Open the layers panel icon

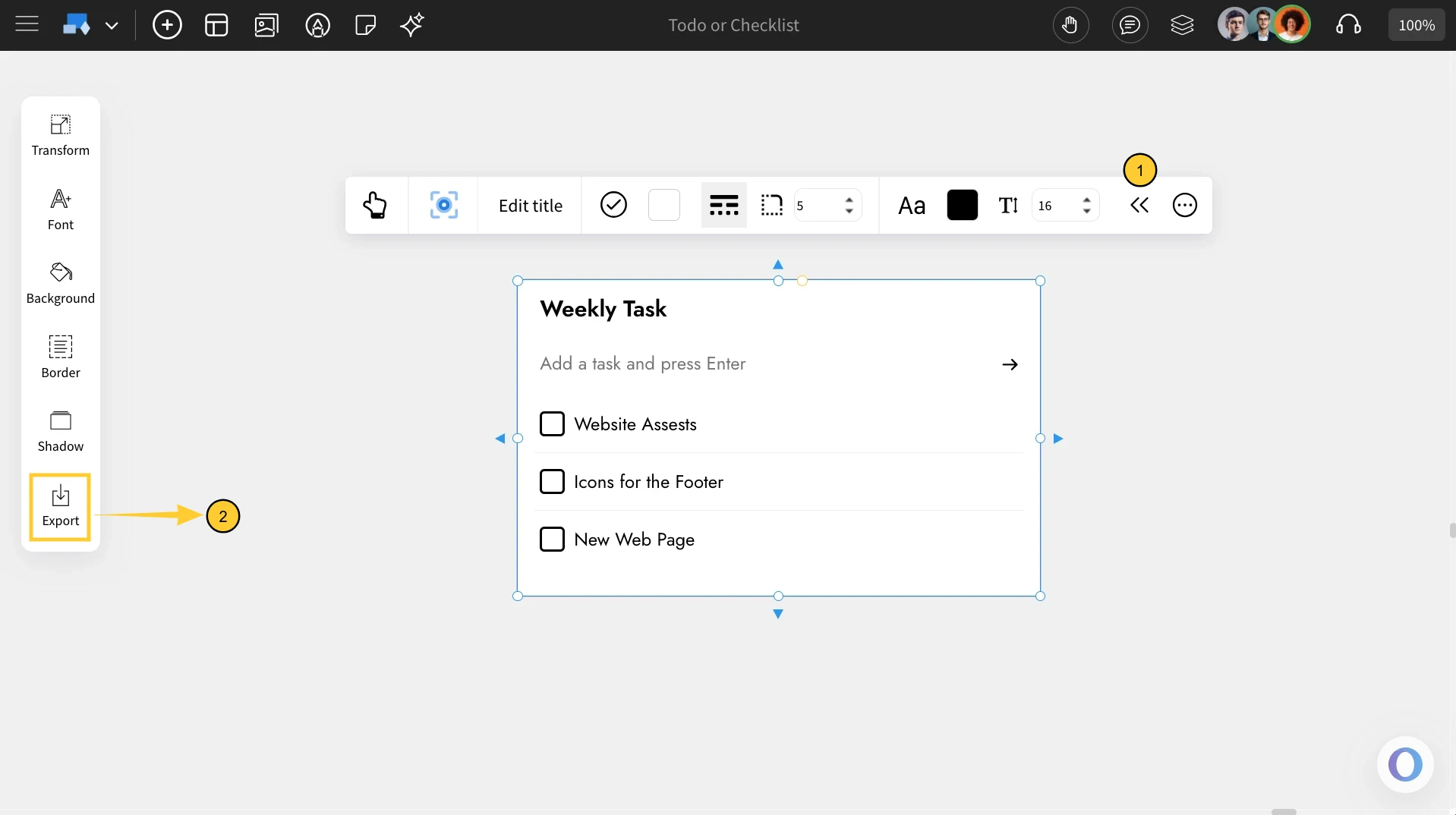[1182, 25]
